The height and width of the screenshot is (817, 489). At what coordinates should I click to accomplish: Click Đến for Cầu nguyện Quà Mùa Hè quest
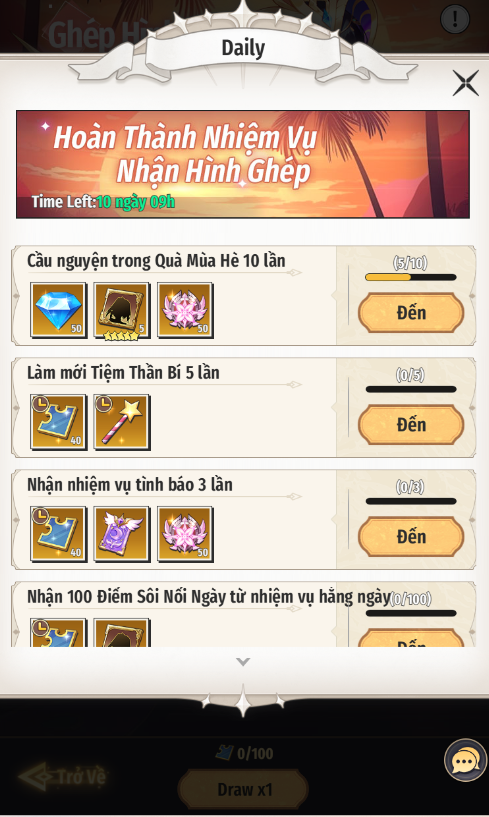pos(411,313)
